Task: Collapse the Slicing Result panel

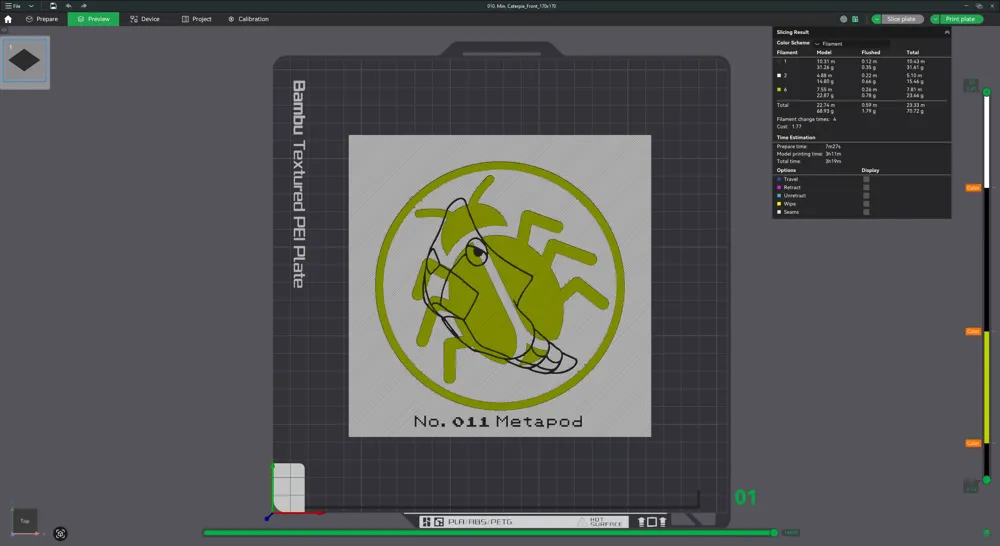Action: (947, 32)
